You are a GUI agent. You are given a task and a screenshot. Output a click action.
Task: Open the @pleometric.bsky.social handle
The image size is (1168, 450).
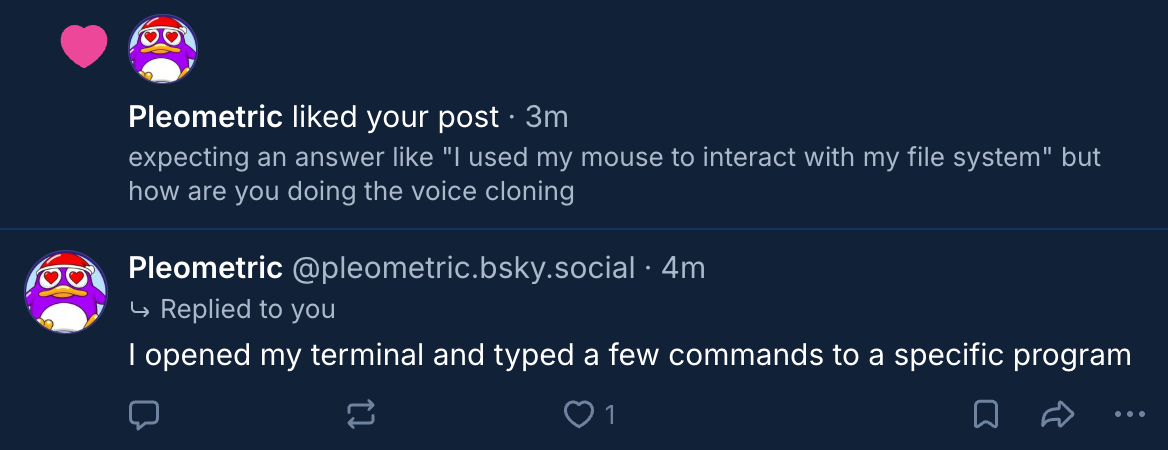(x=463, y=268)
